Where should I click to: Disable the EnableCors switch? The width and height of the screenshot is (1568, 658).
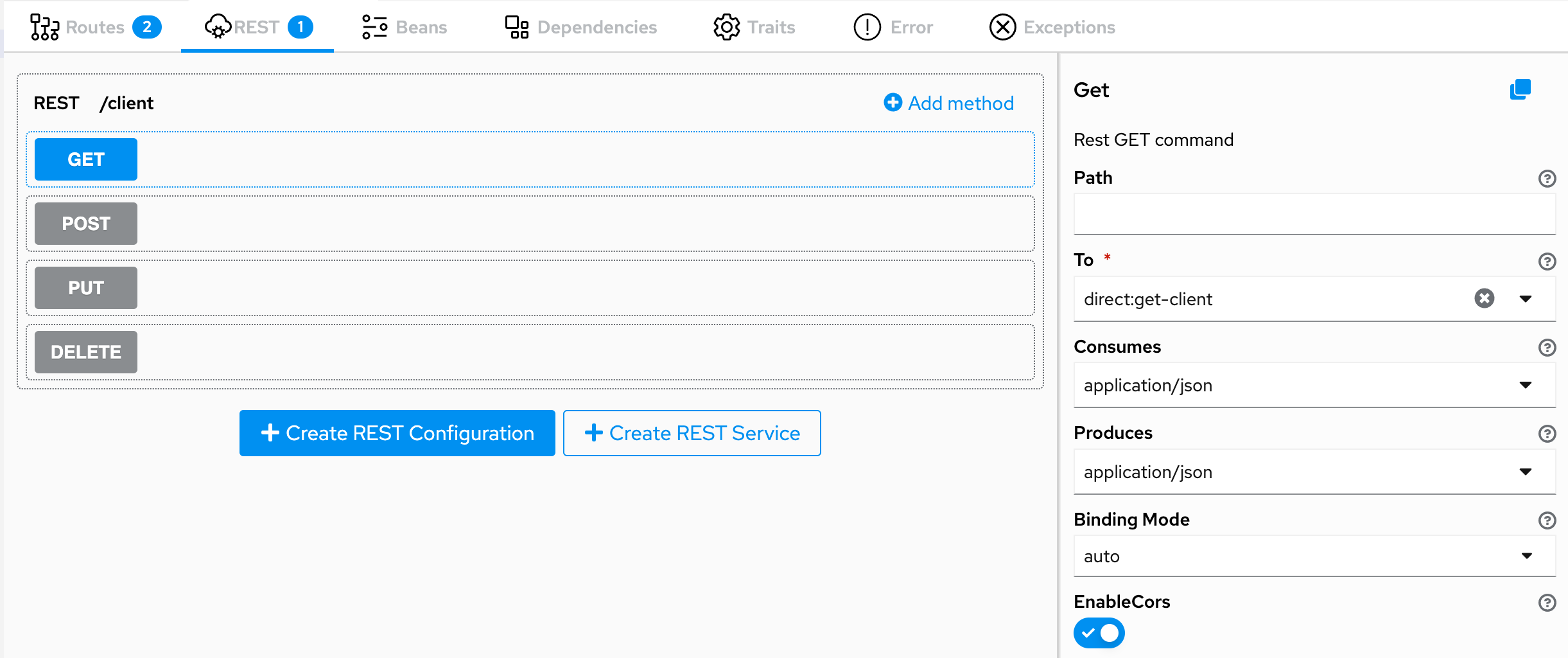pos(1099,633)
